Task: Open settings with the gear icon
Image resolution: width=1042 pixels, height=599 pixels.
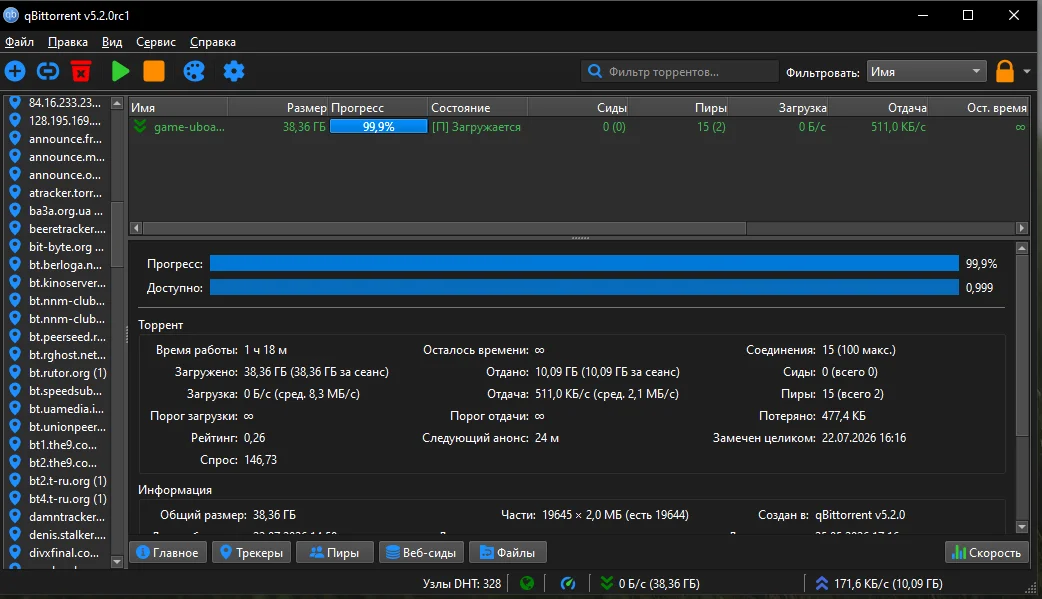Action: (x=234, y=71)
